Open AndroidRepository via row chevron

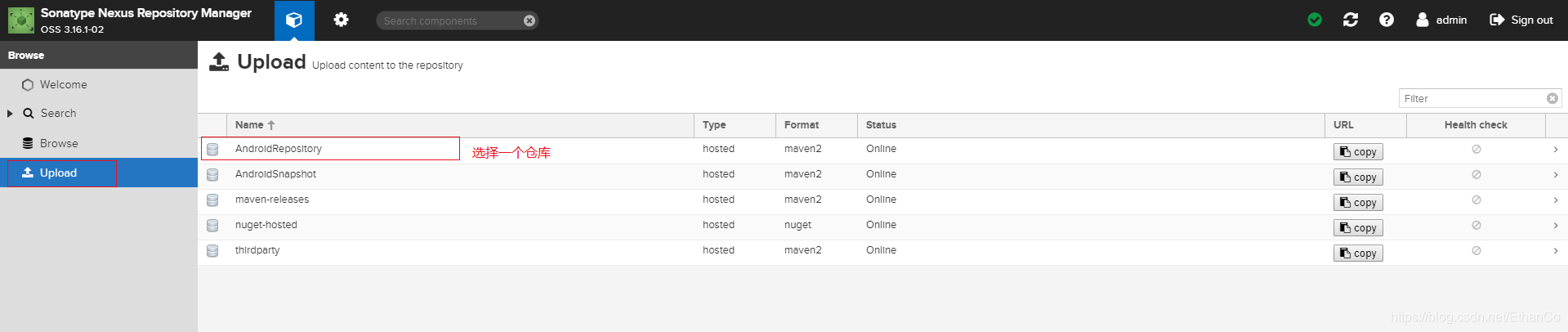(1556, 150)
